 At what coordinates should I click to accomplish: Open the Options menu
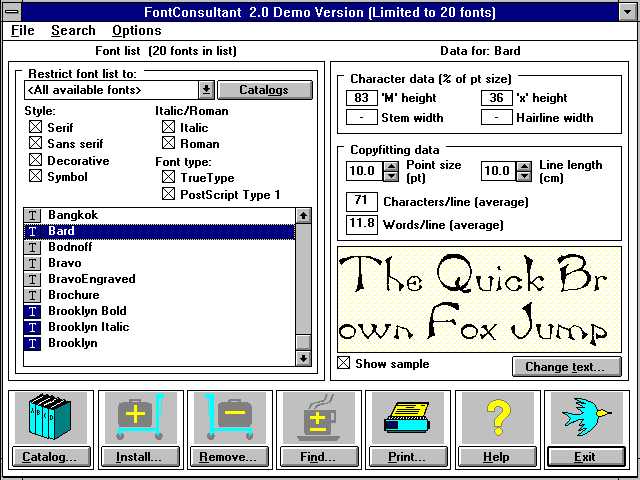click(136, 31)
